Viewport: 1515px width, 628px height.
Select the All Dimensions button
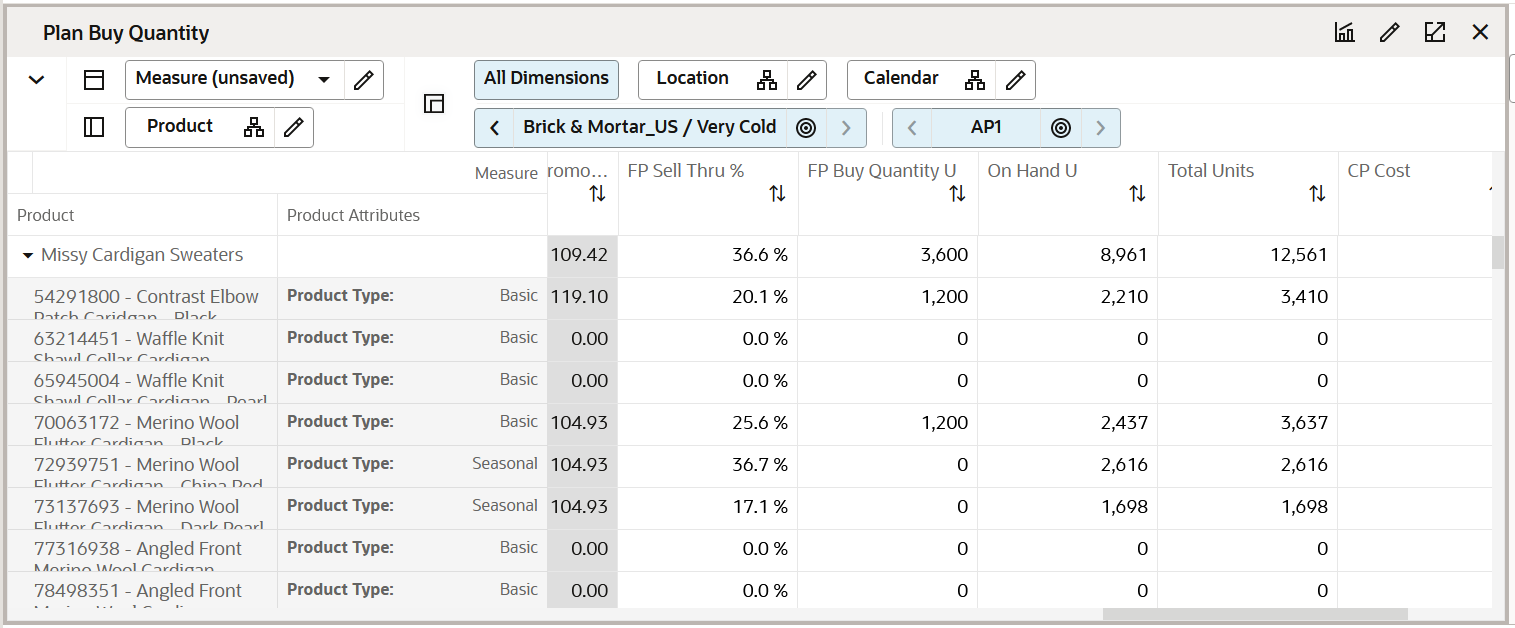pos(546,79)
